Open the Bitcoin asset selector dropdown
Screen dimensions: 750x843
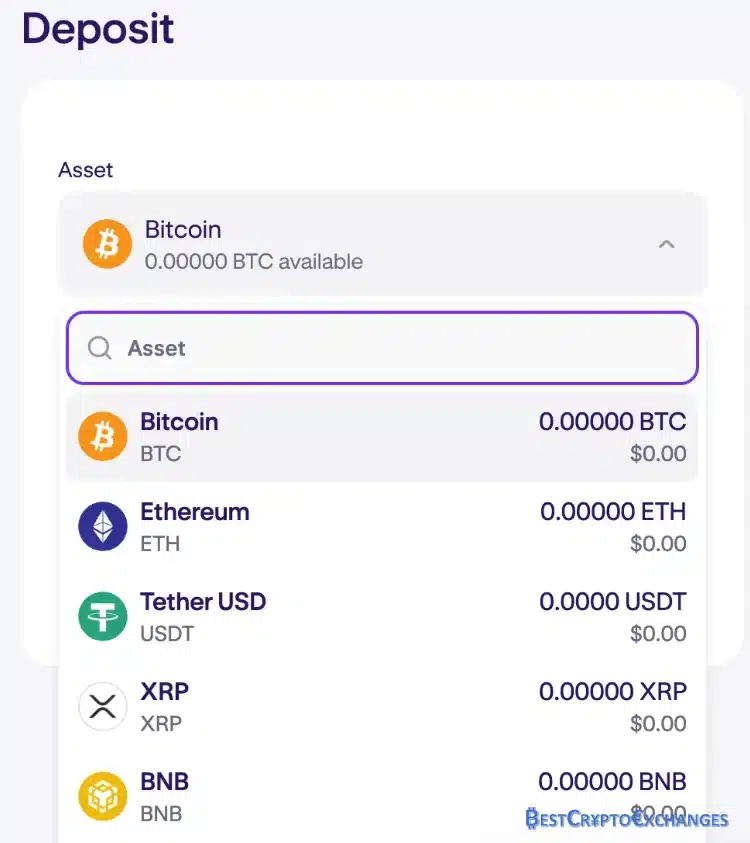click(x=383, y=244)
